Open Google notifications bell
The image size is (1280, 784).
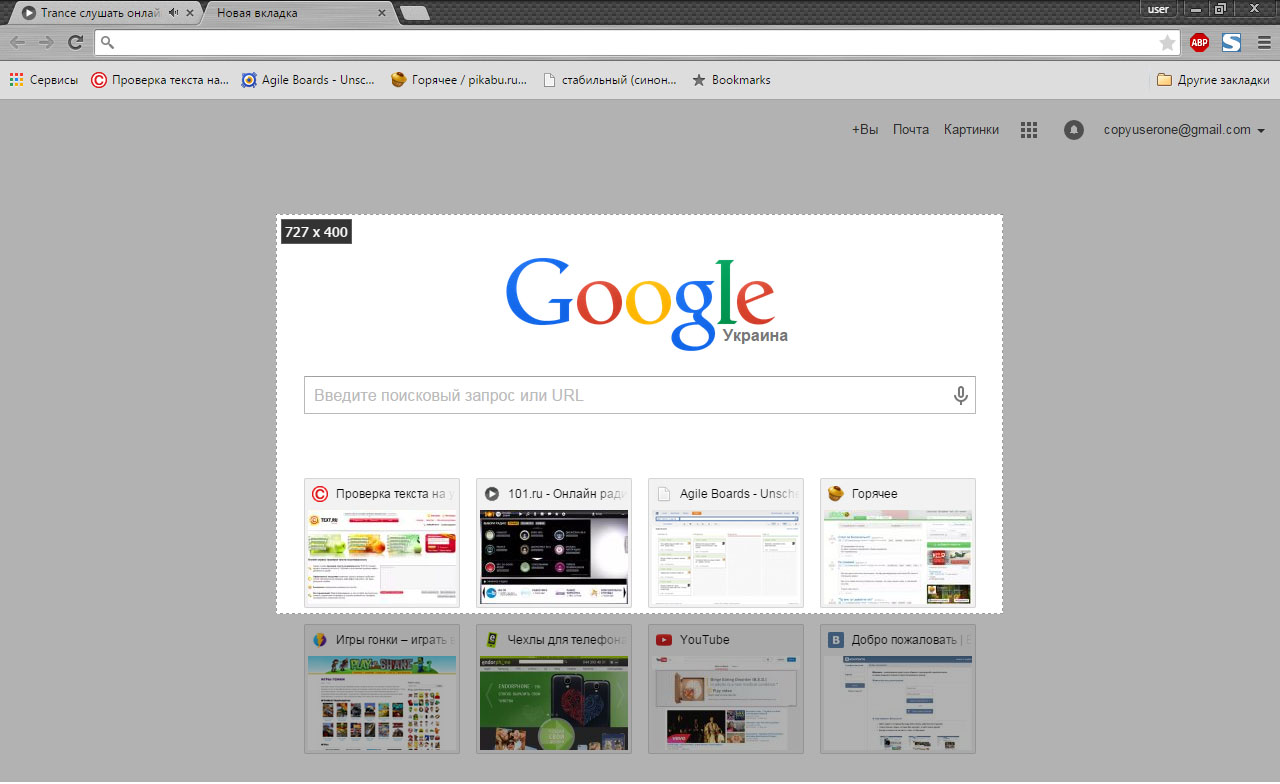click(1074, 130)
